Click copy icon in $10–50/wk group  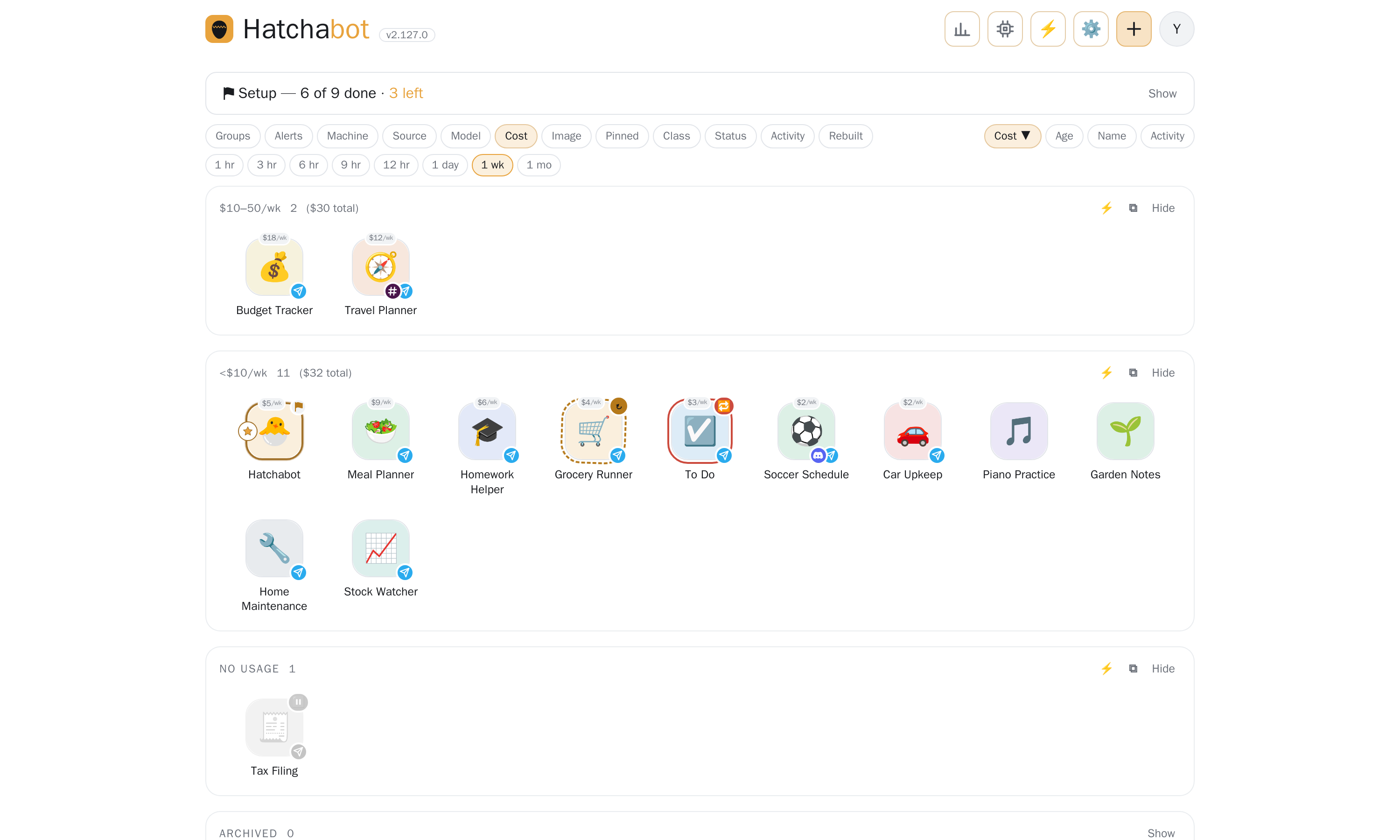coord(1133,208)
